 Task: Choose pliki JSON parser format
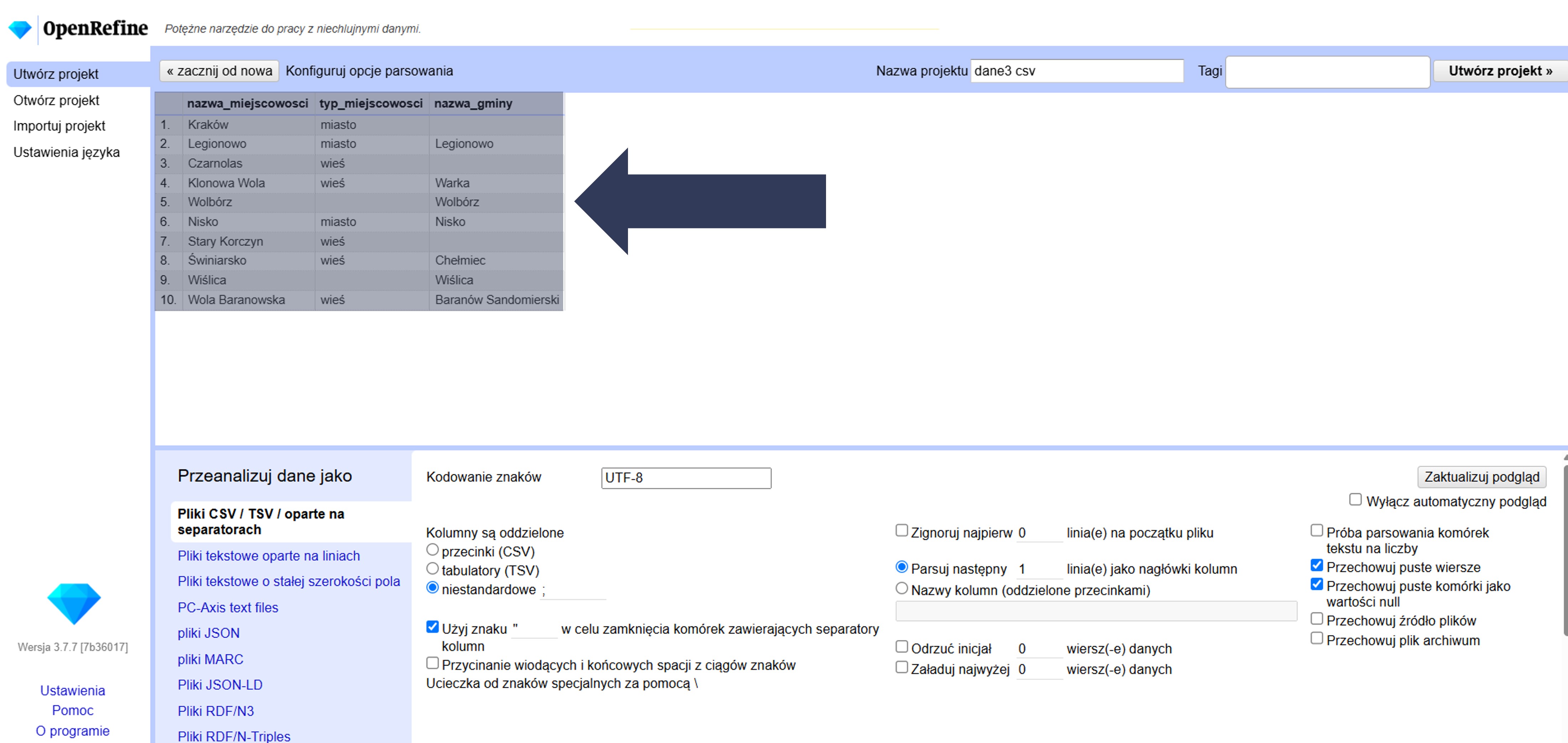pyautogui.click(x=208, y=633)
